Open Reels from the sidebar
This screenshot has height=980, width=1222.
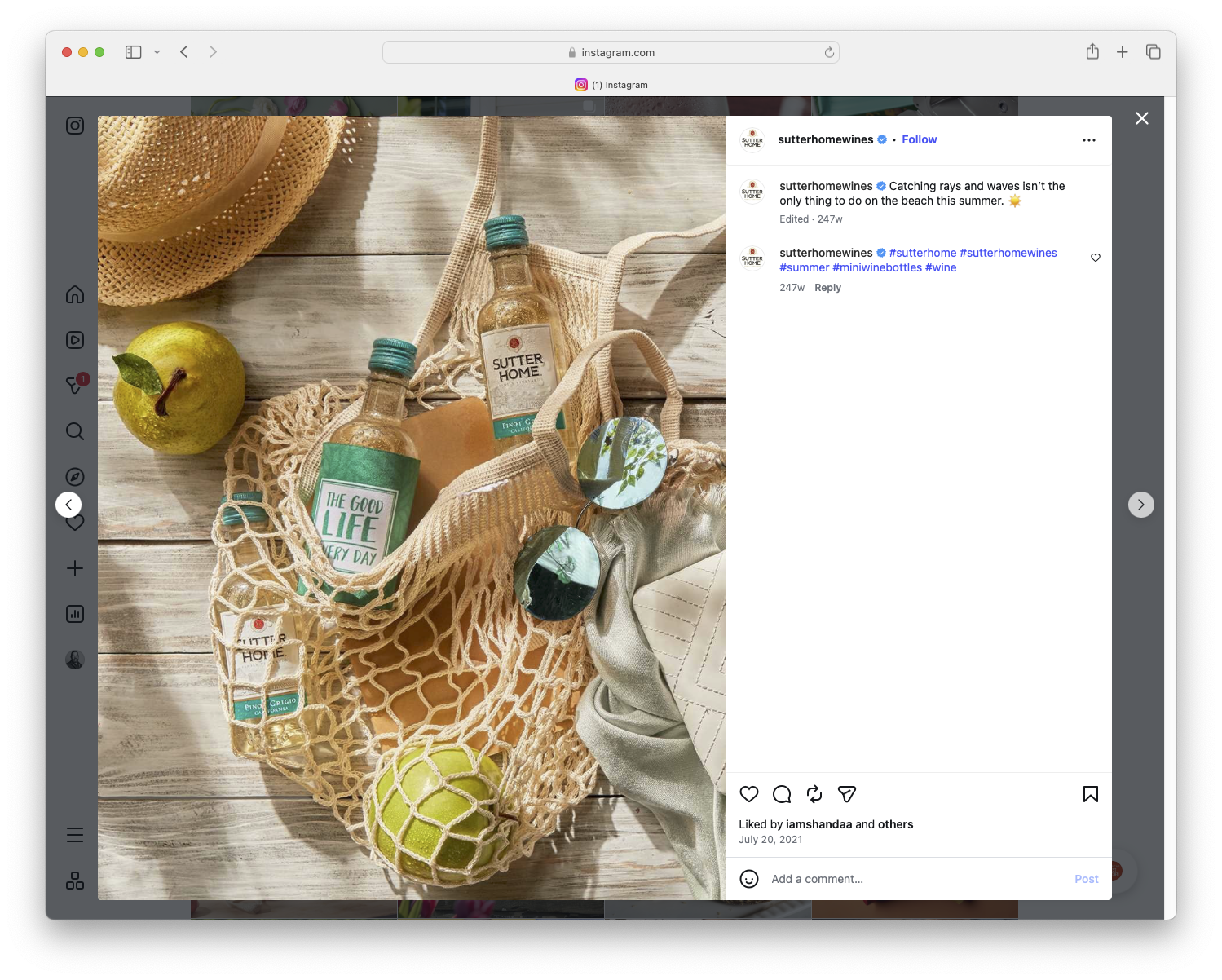click(x=75, y=340)
